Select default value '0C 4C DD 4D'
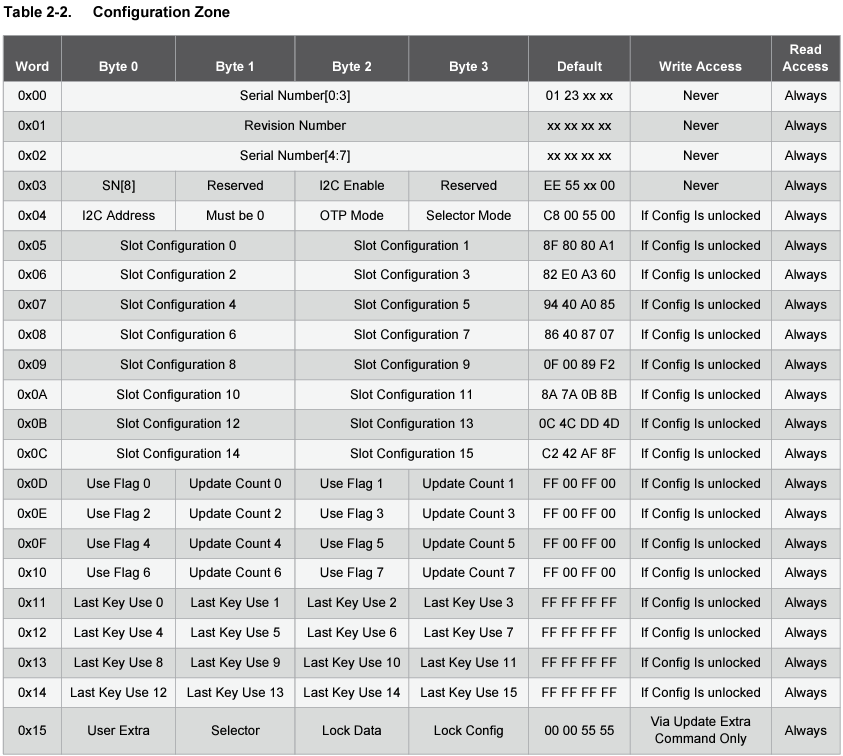This screenshot has width=843, height=756. tap(579, 424)
